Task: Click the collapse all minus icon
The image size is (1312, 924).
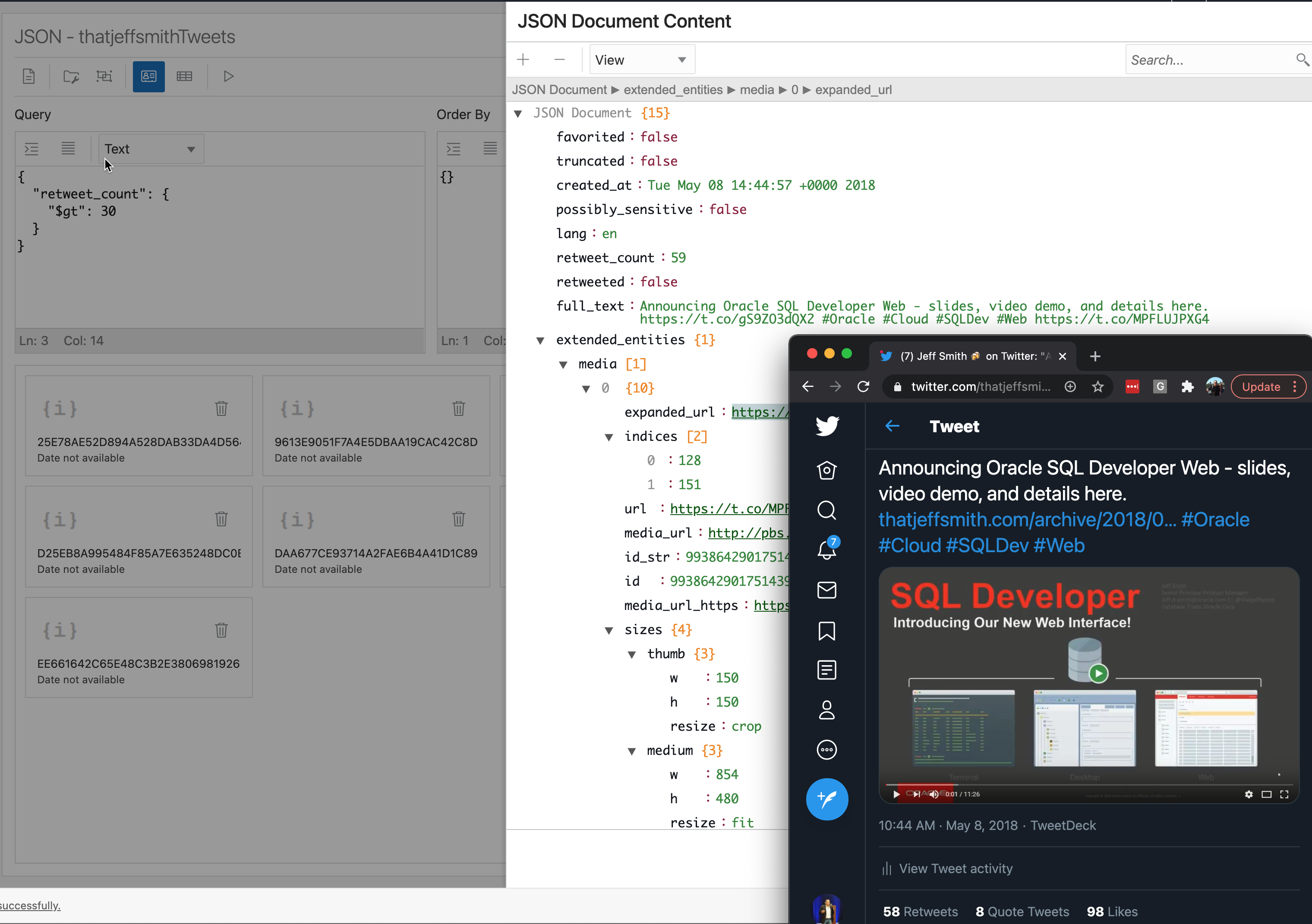Action: pos(559,60)
